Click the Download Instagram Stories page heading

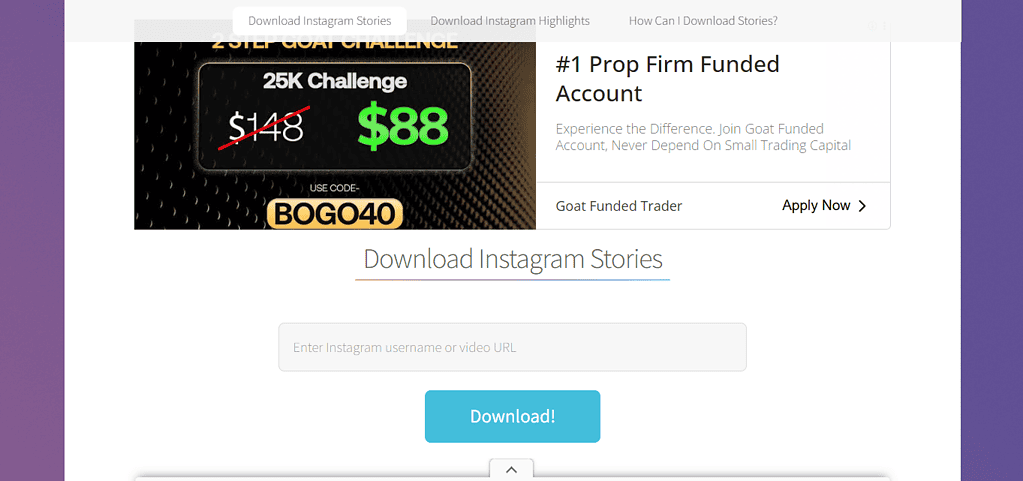click(512, 259)
